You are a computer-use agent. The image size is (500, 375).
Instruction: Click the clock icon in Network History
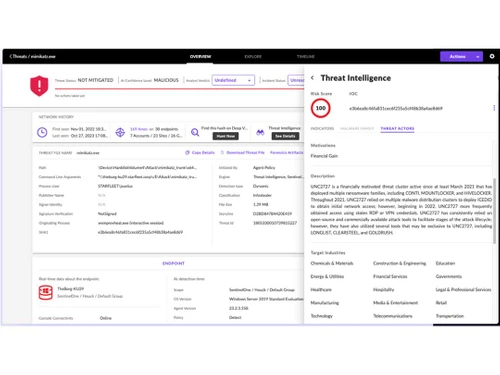pos(42,132)
